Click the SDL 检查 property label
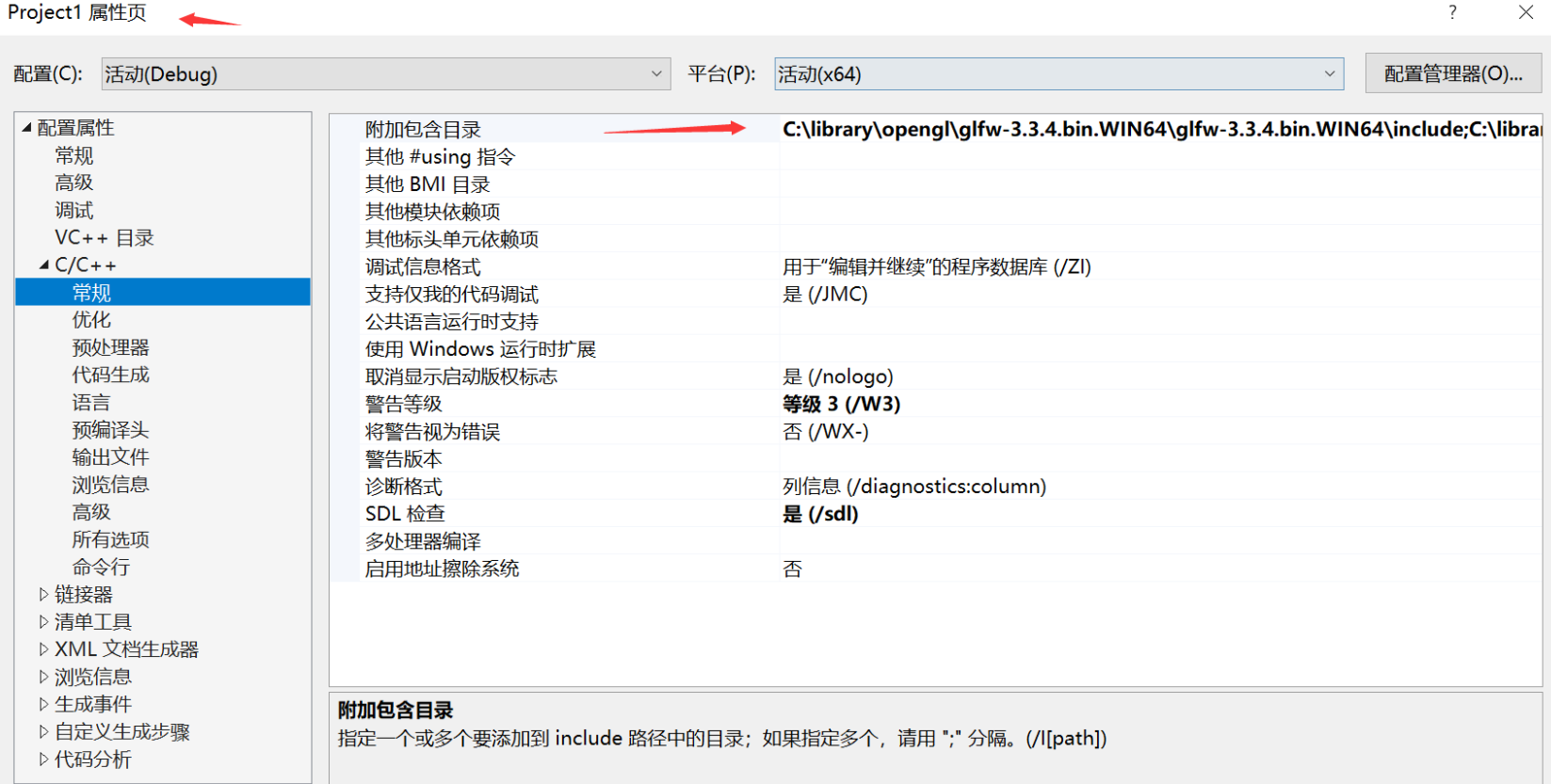 [x=405, y=513]
